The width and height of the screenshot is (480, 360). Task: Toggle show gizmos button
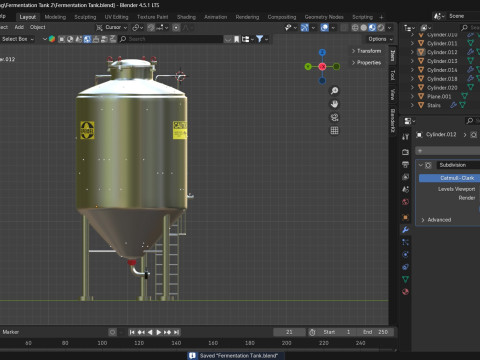pyautogui.click(x=305, y=28)
